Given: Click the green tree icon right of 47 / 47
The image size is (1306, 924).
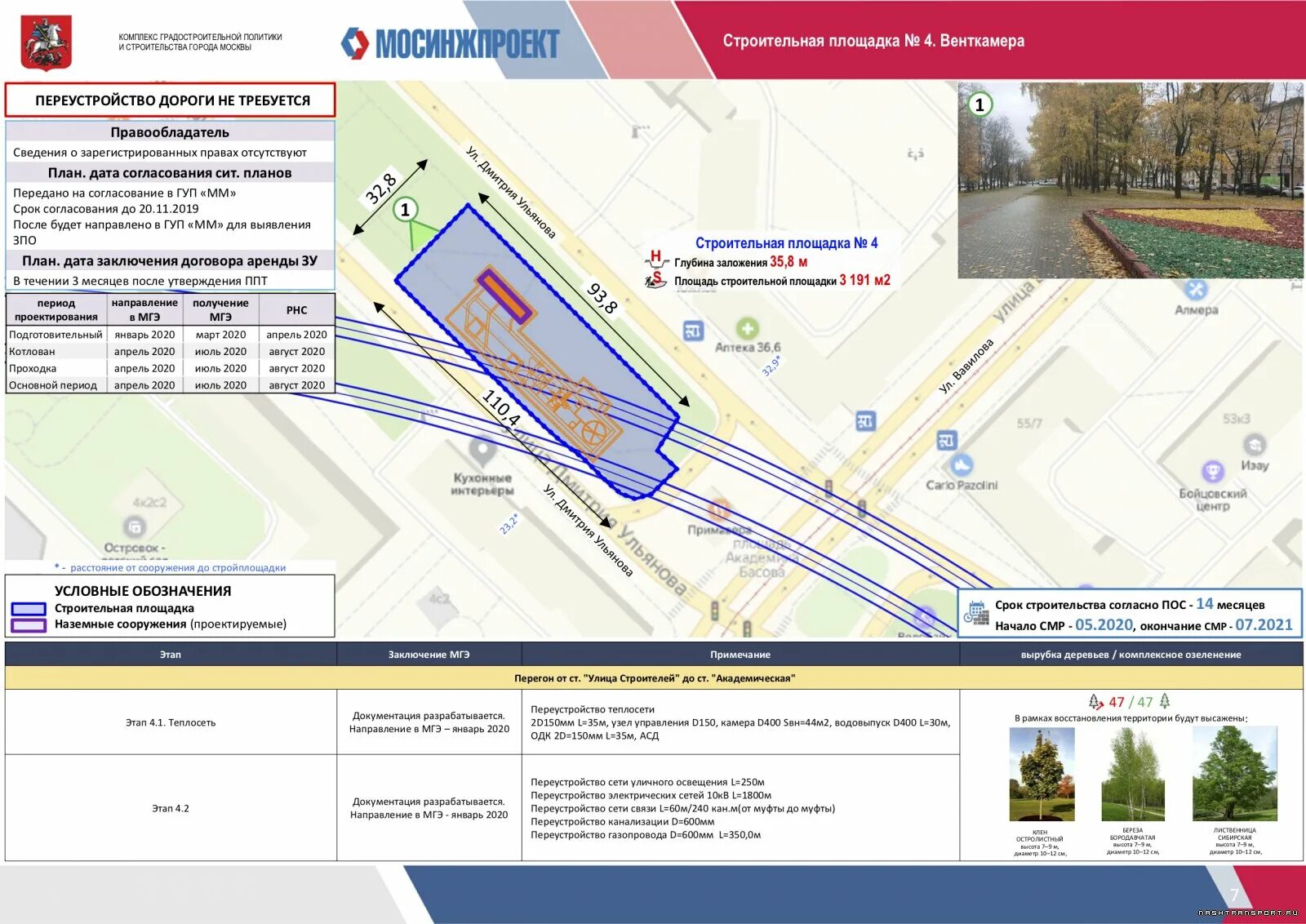Looking at the screenshot, I should click(x=1165, y=700).
